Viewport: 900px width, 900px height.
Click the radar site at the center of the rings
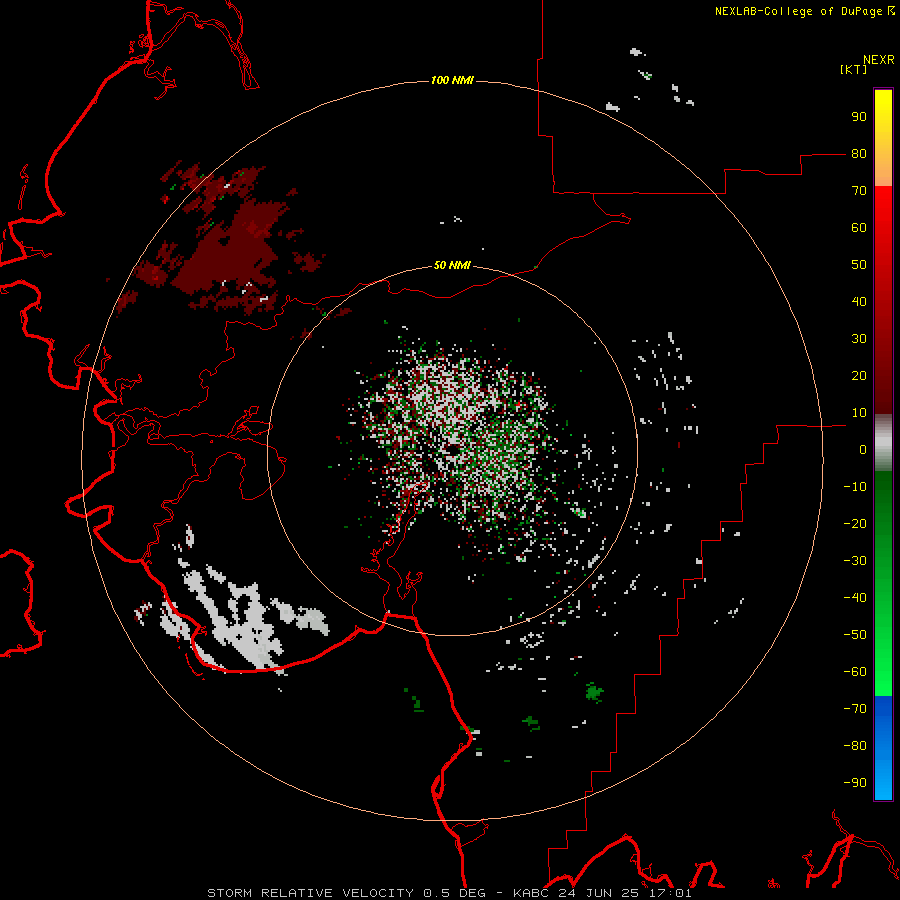pos(453,450)
